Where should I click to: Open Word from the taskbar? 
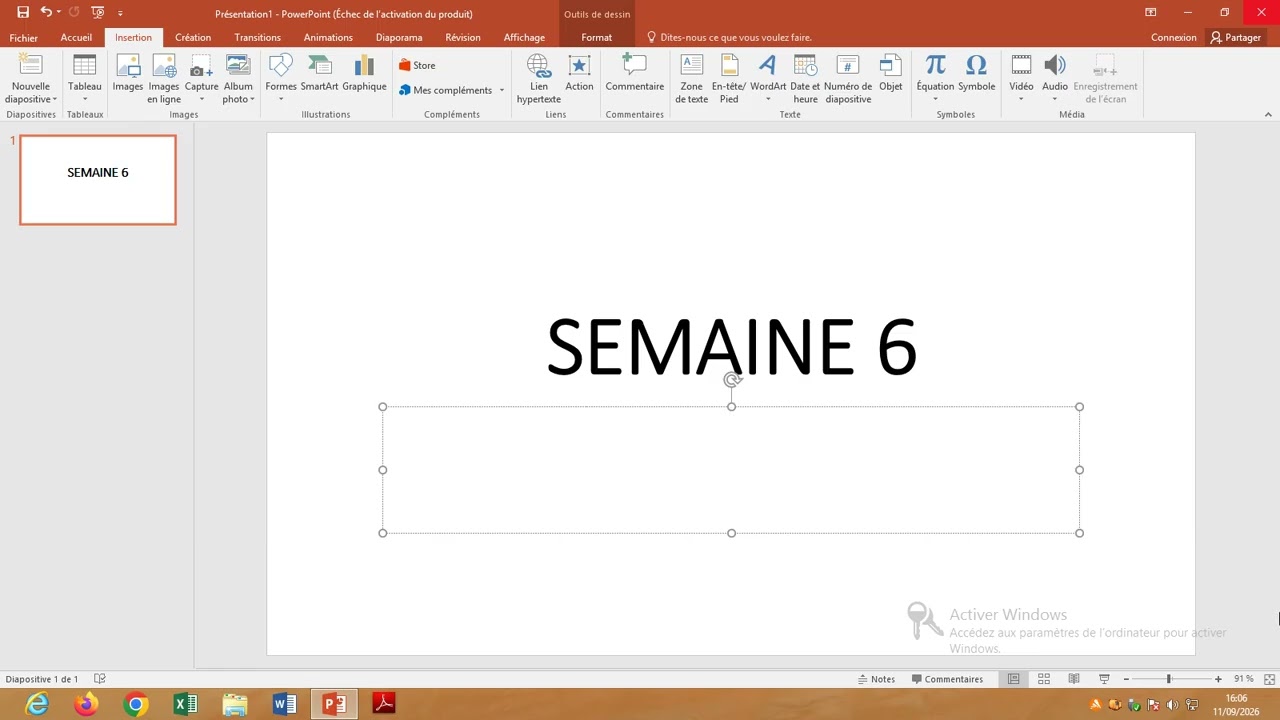point(284,704)
